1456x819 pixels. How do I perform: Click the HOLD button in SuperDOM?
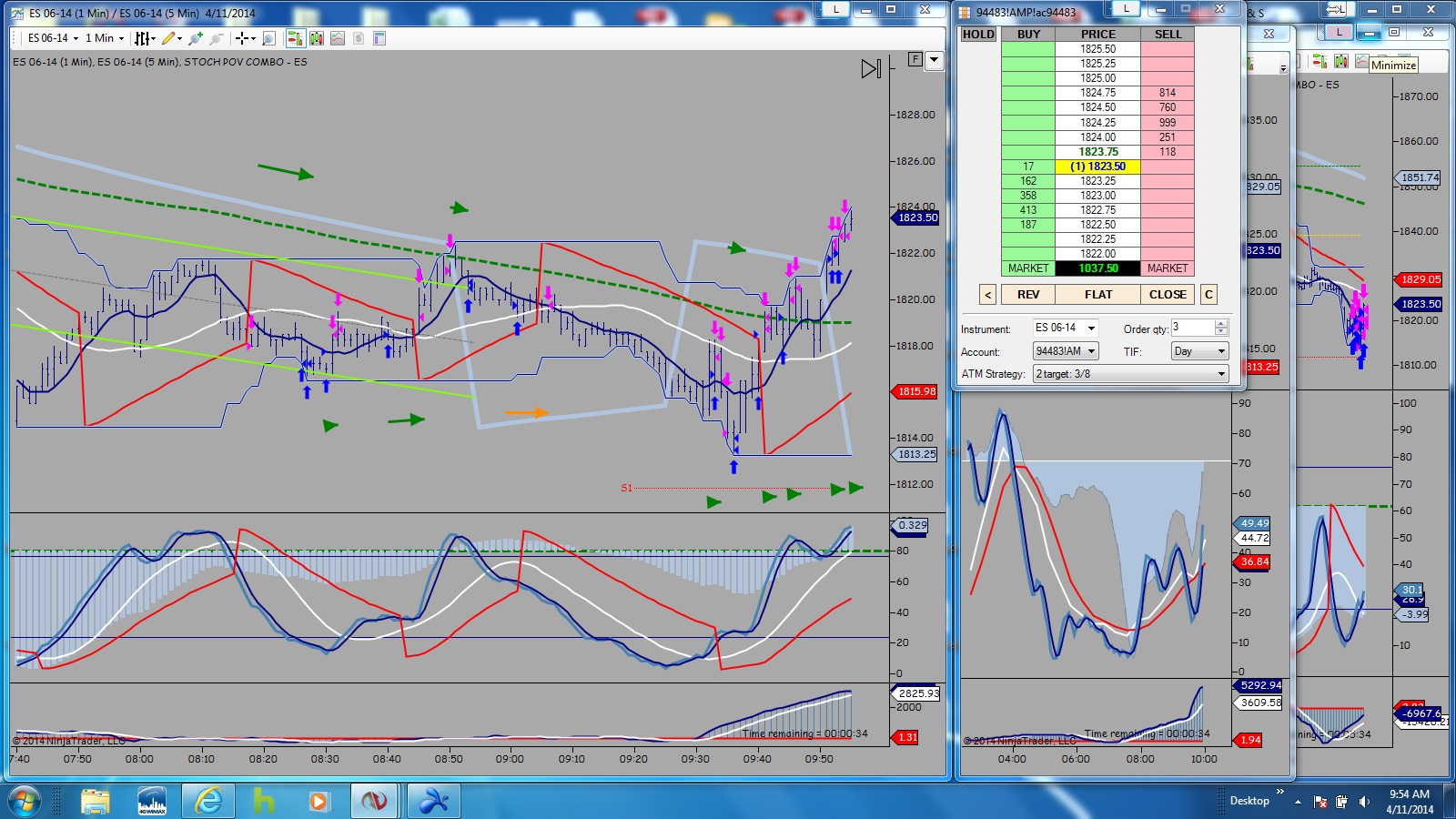tap(978, 35)
